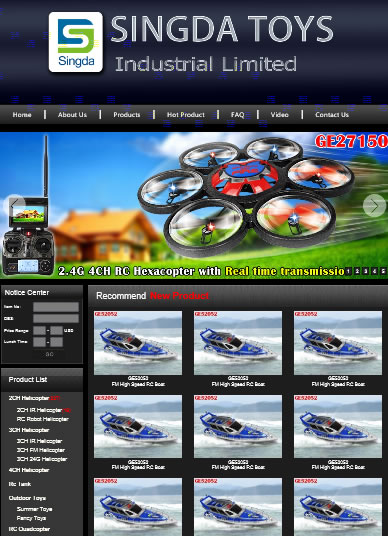Select banner slide indicator 3
Viewport: 388px width, 536px height.
[x=366, y=271]
